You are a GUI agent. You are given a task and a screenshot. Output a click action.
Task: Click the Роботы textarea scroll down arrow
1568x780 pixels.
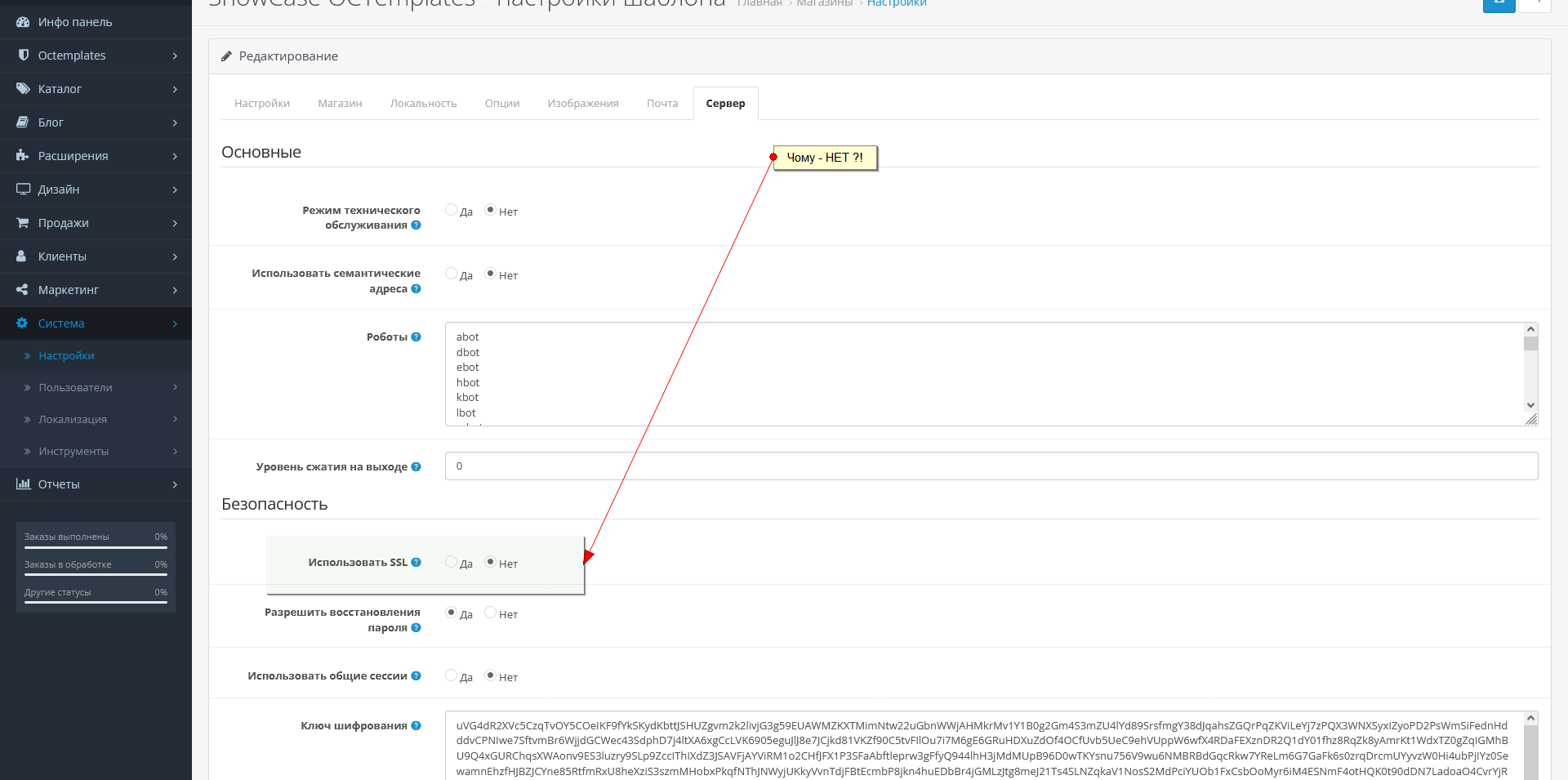(1530, 405)
